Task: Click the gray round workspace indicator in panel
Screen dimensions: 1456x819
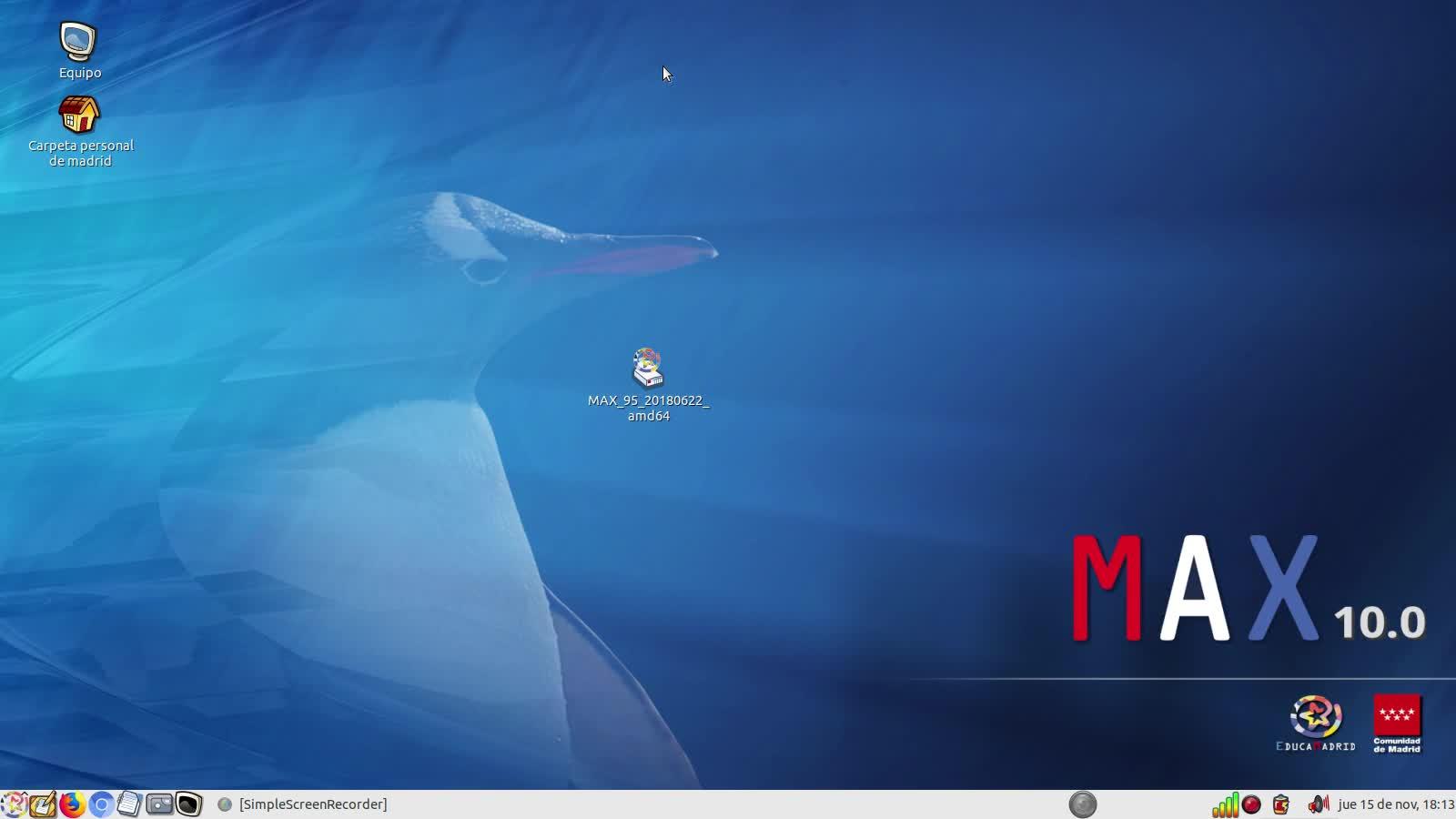Action: [1083, 804]
